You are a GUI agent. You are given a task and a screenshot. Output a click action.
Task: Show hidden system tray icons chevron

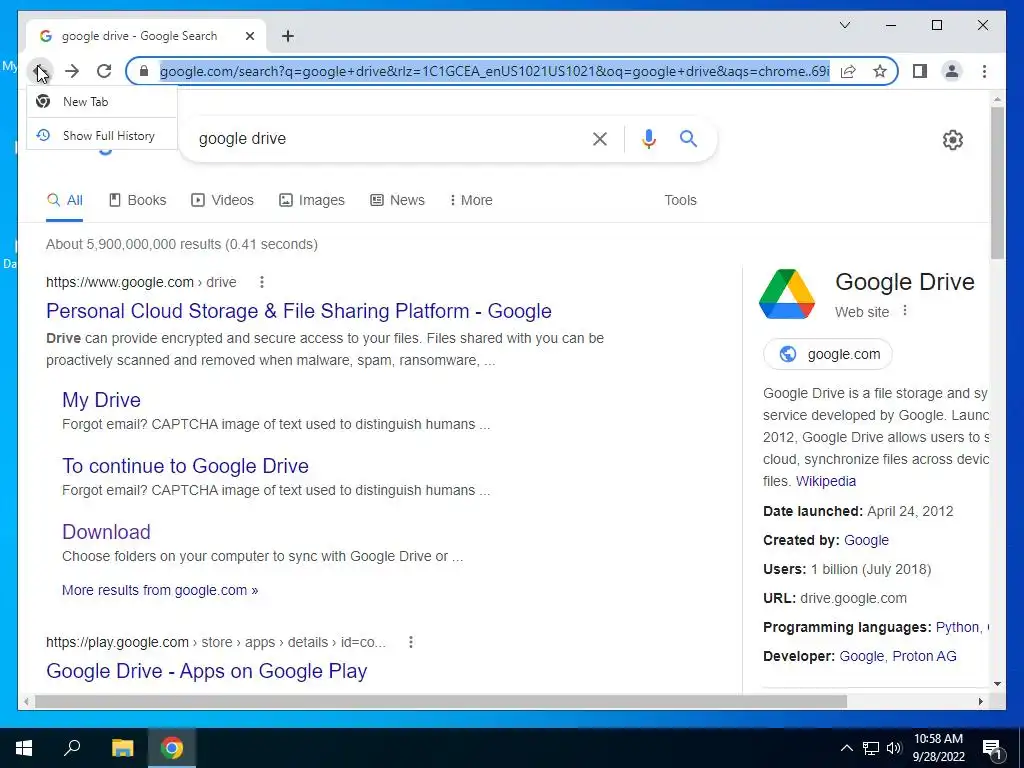click(846, 748)
